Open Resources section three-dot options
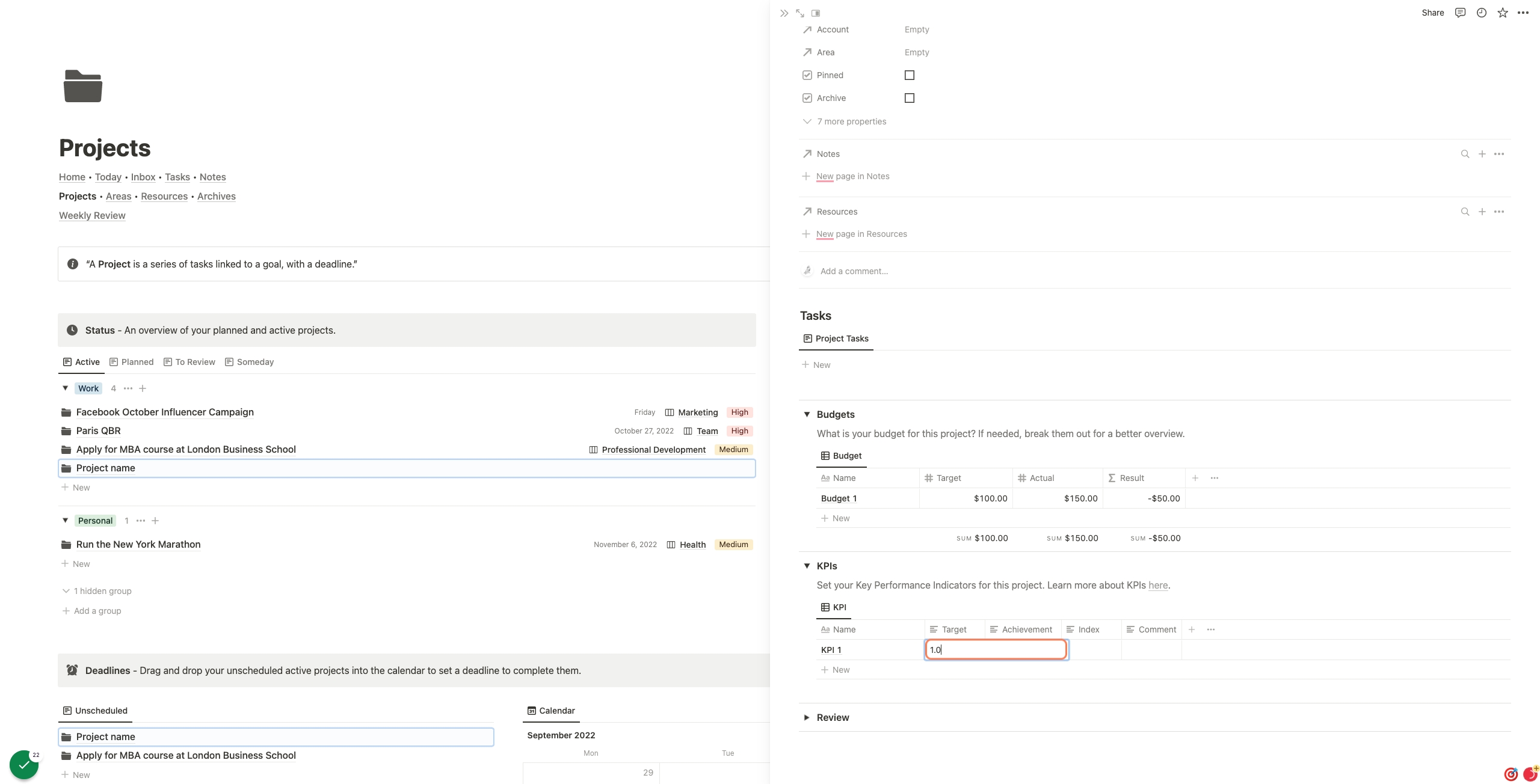The height and width of the screenshot is (784, 1540). (1499, 212)
